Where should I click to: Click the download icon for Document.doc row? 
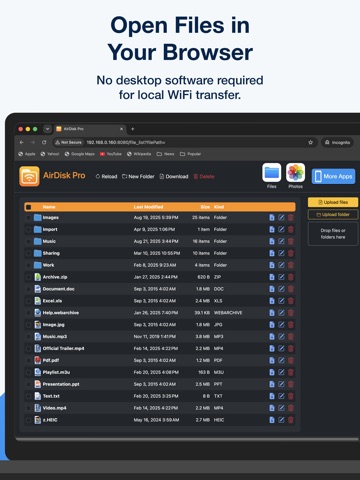point(272,289)
